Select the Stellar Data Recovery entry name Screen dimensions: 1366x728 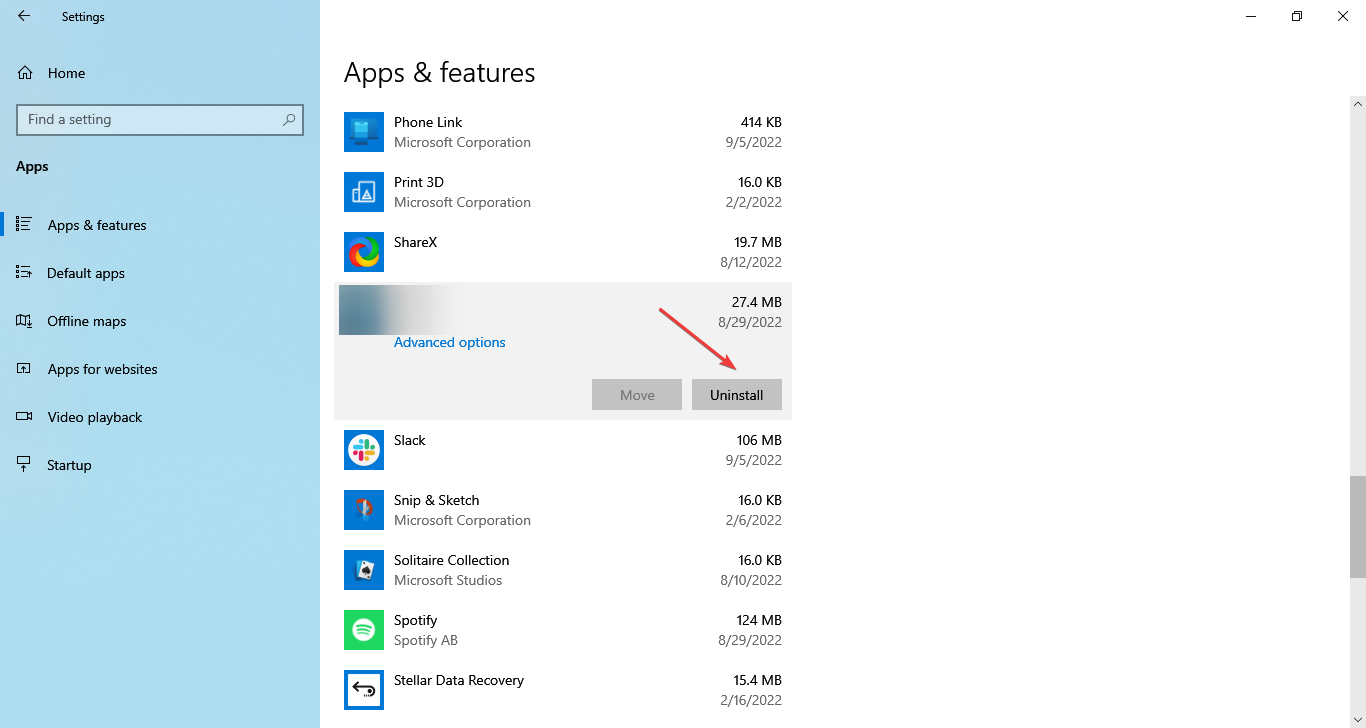tap(459, 680)
